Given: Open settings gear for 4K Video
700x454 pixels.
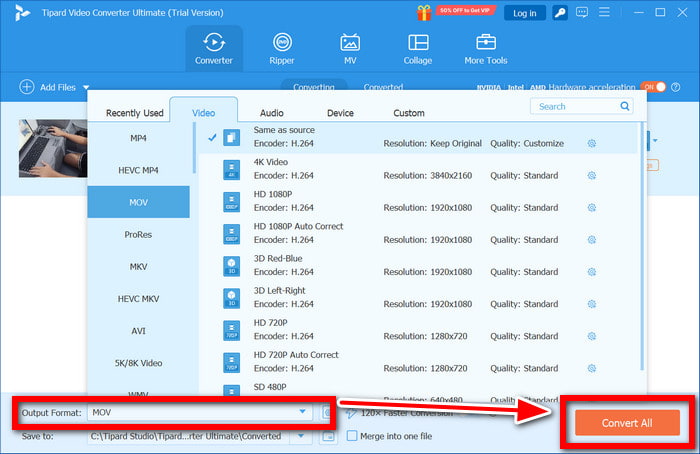Looking at the screenshot, I should click(x=592, y=175).
